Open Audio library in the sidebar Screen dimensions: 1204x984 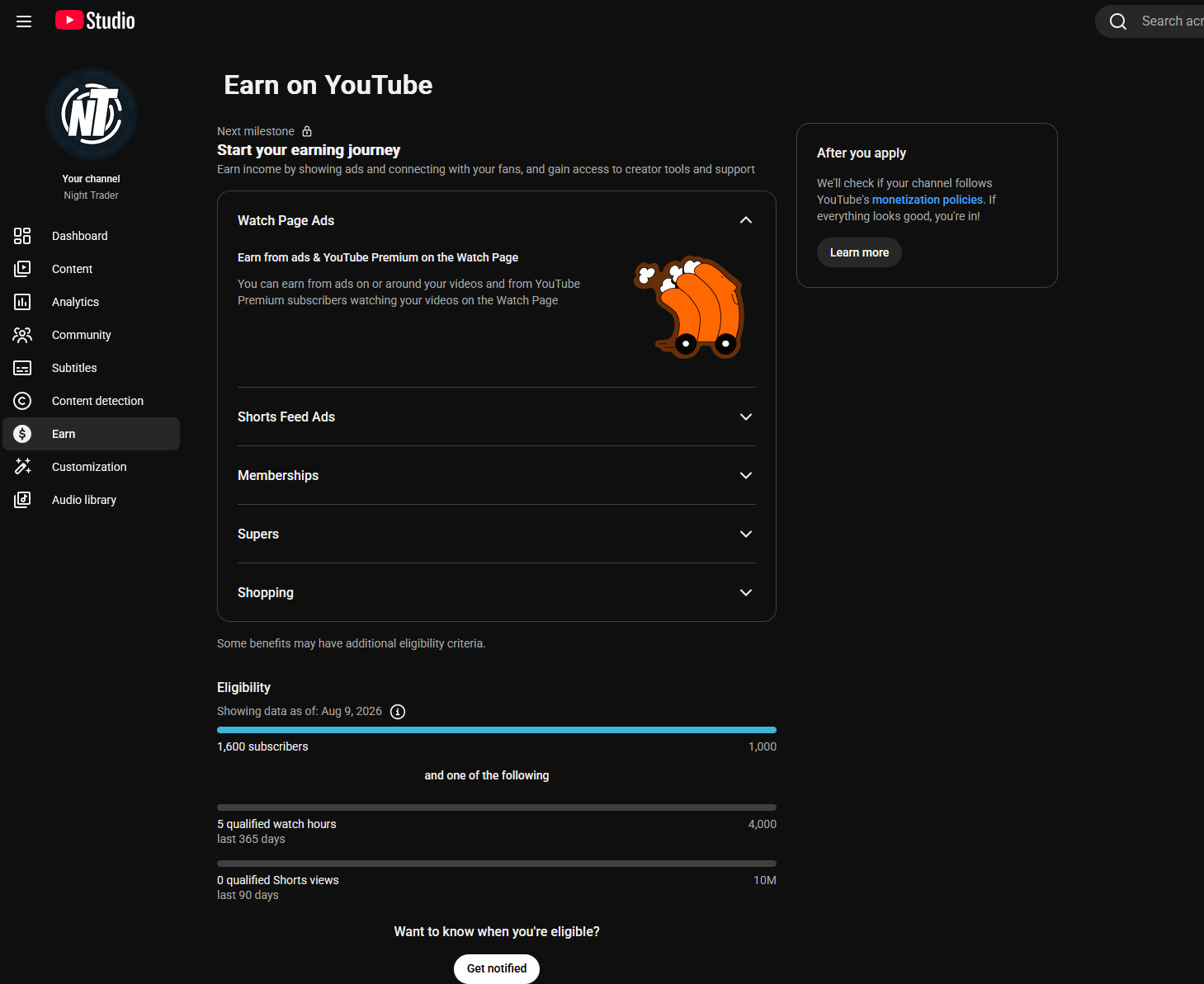pos(92,500)
